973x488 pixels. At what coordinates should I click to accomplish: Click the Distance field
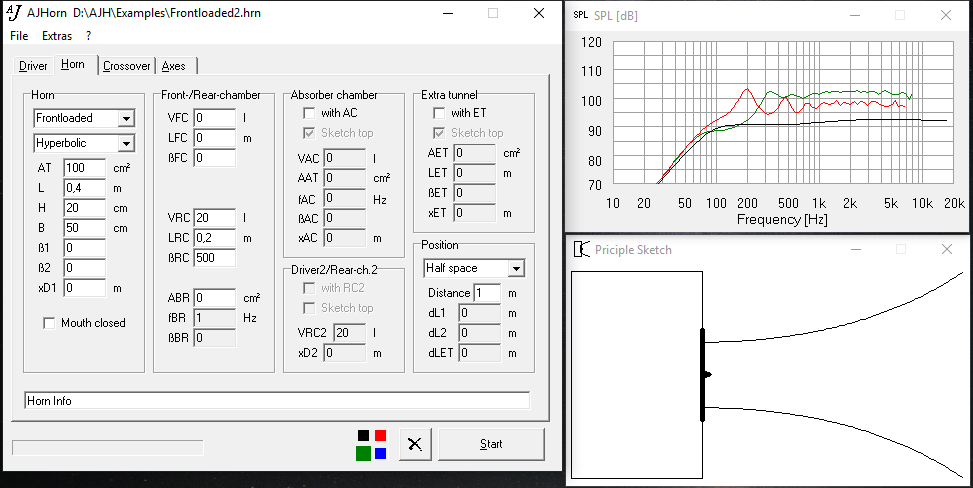[487, 293]
